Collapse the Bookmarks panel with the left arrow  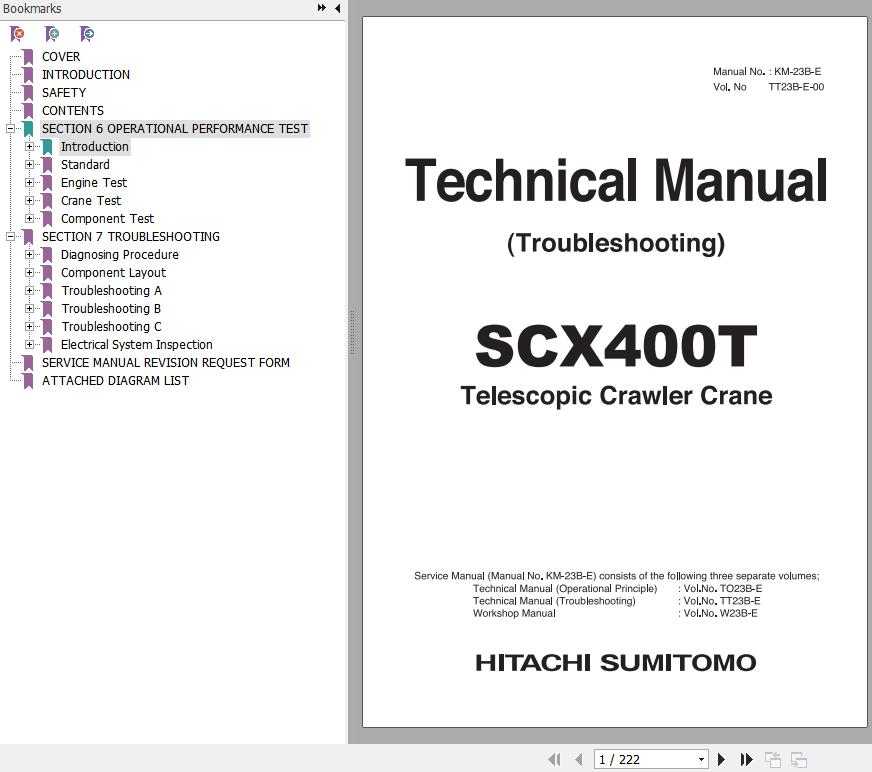[338, 8]
